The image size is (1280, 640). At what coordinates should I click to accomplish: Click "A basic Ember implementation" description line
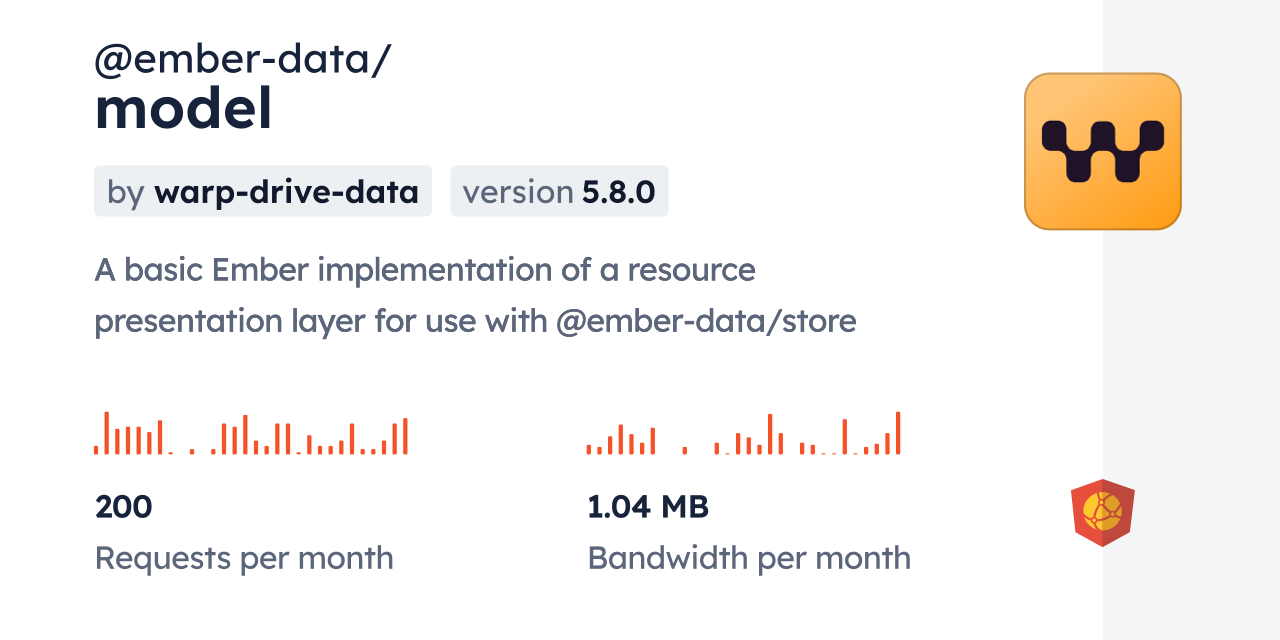coord(425,270)
